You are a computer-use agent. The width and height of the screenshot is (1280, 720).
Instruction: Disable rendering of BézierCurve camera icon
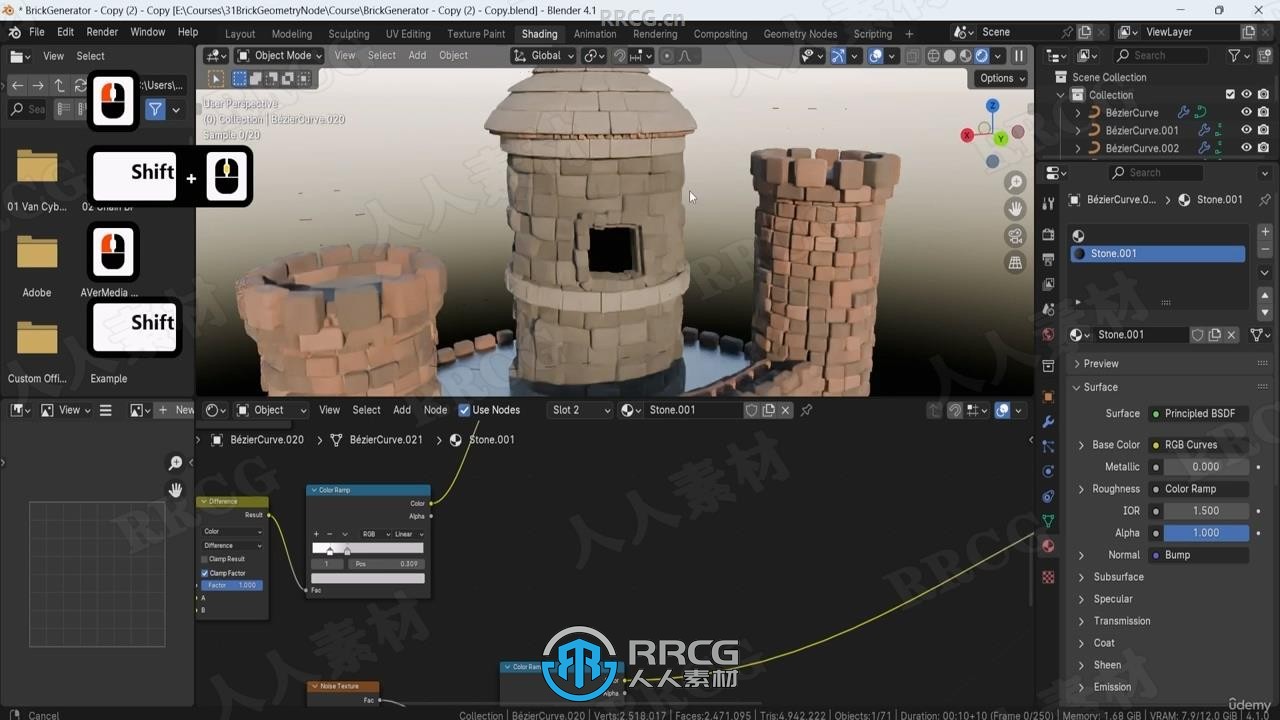pos(1263,113)
